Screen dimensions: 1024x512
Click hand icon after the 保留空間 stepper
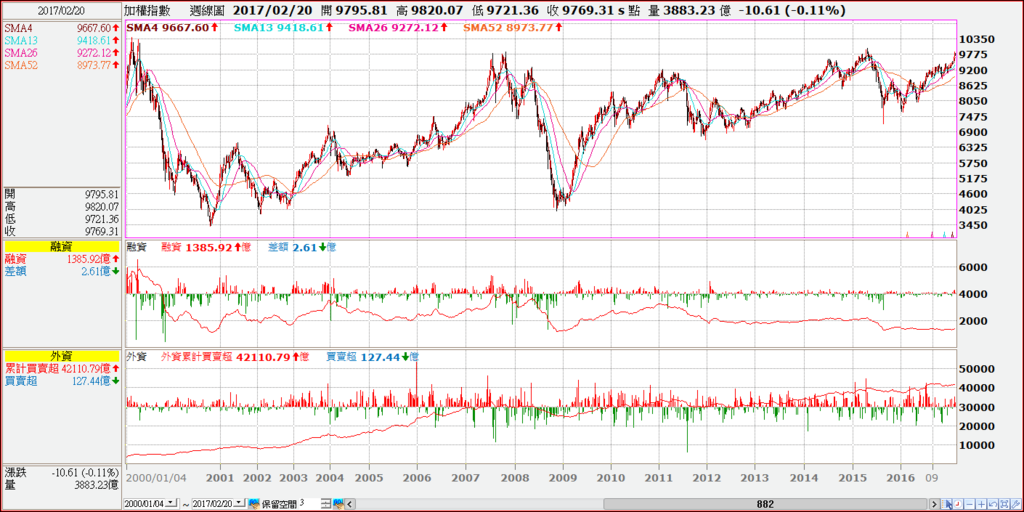(338, 504)
